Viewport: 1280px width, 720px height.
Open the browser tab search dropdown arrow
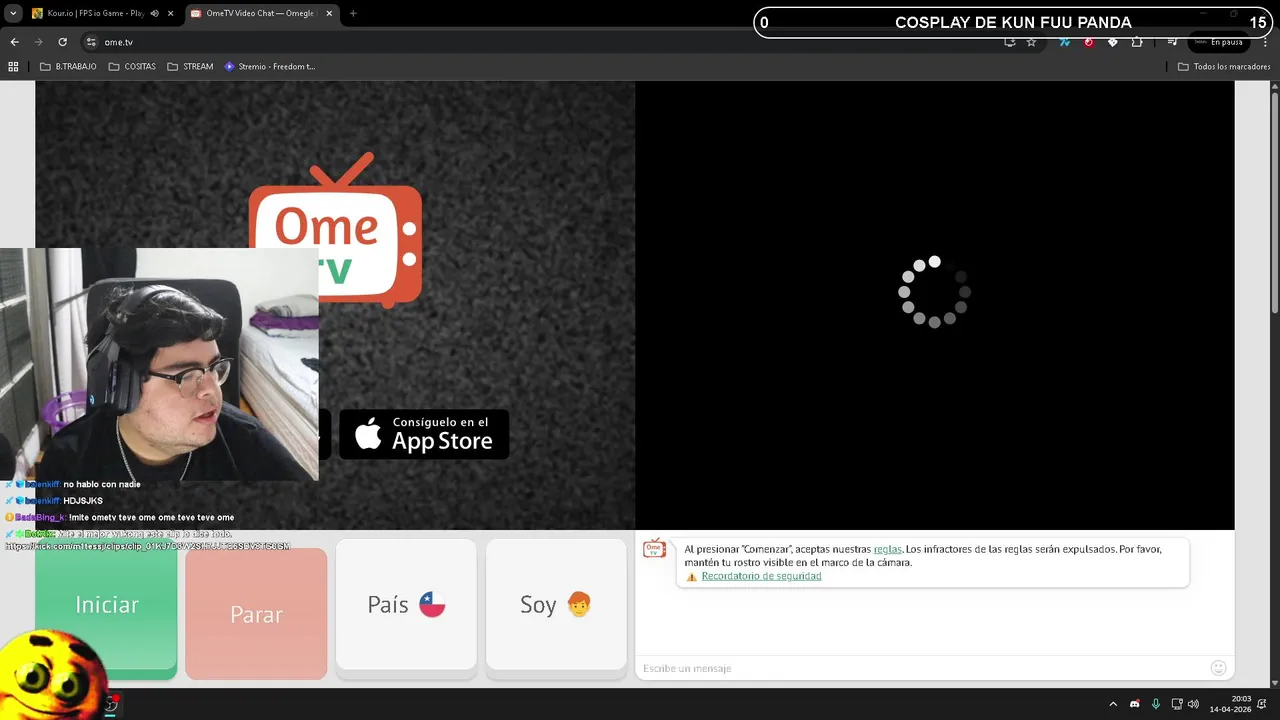tap(13, 13)
